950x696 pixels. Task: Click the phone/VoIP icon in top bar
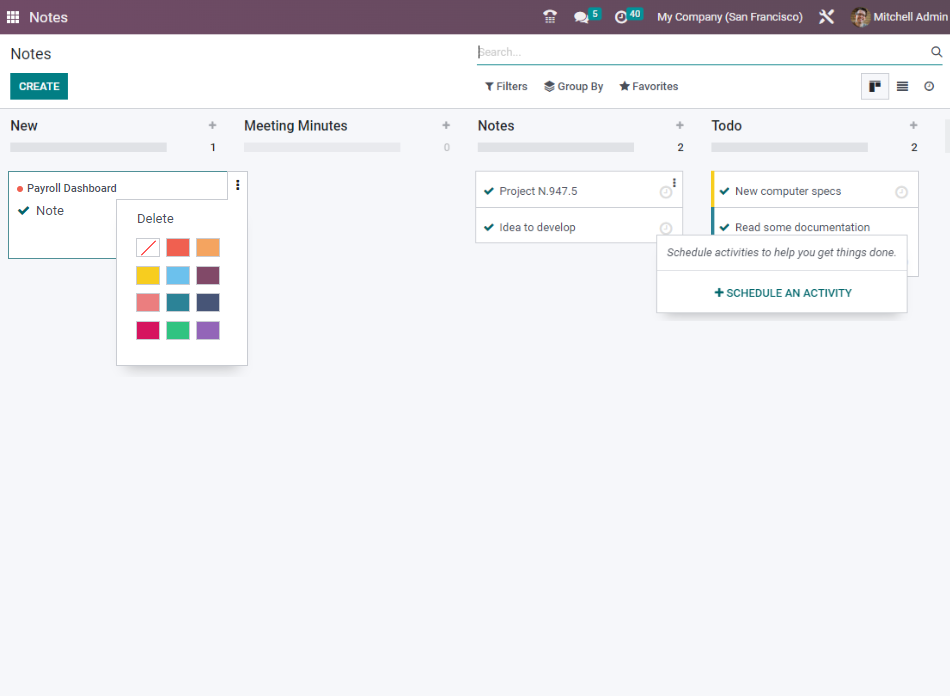[550, 17]
